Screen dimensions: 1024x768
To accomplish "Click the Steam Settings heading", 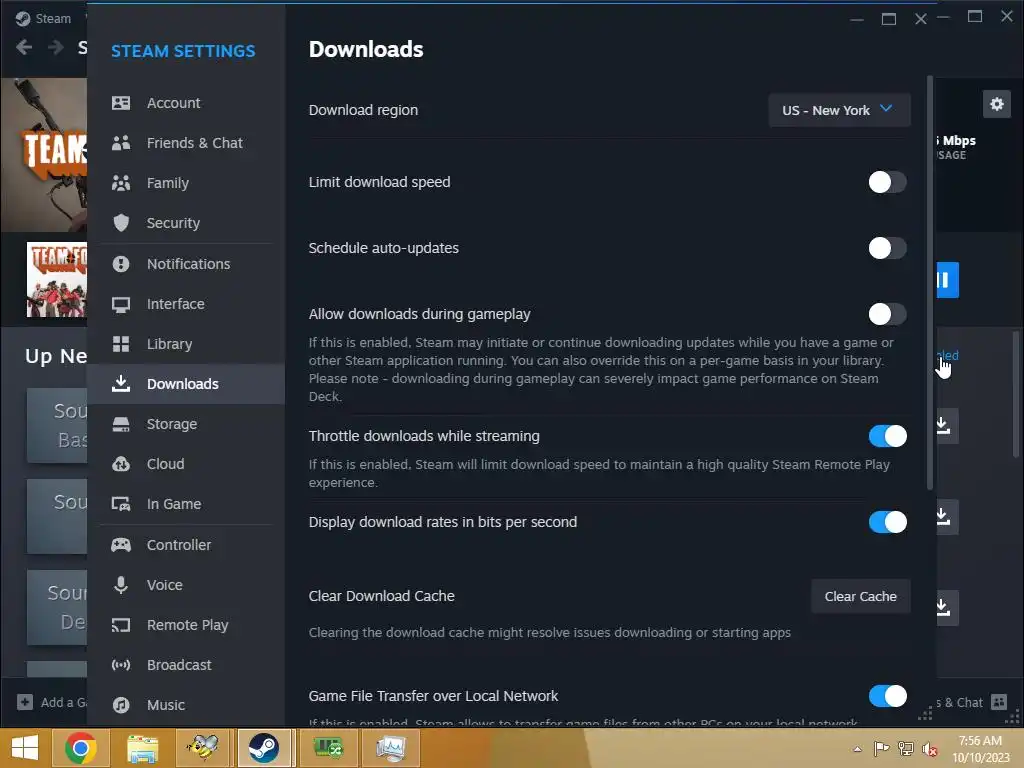I will coord(183,51).
